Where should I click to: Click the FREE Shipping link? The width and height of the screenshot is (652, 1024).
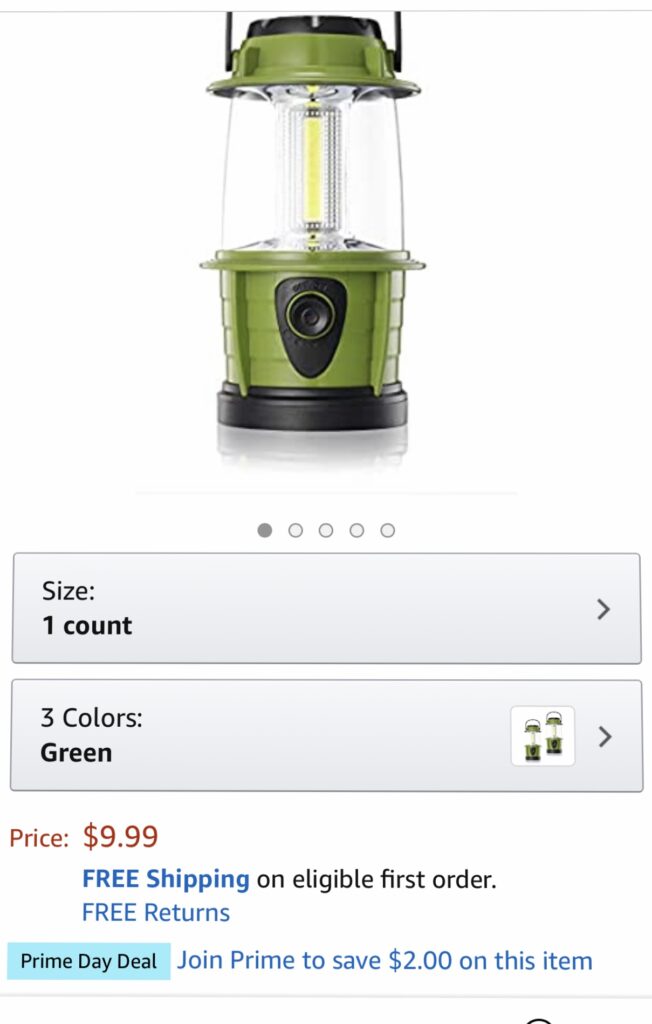tap(166, 879)
